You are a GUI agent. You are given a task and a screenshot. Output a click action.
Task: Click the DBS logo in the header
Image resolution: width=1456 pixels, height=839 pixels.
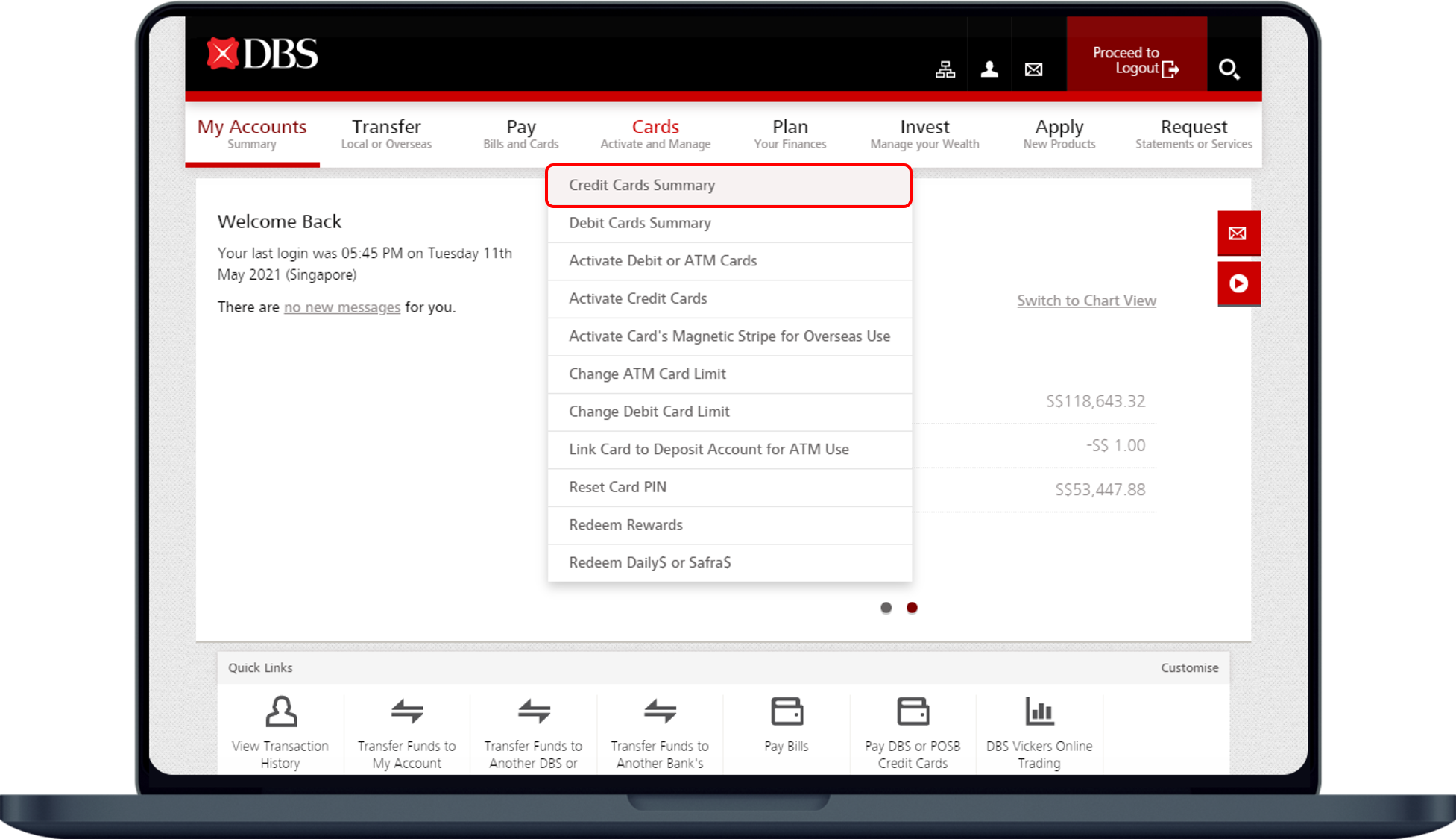(262, 54)
